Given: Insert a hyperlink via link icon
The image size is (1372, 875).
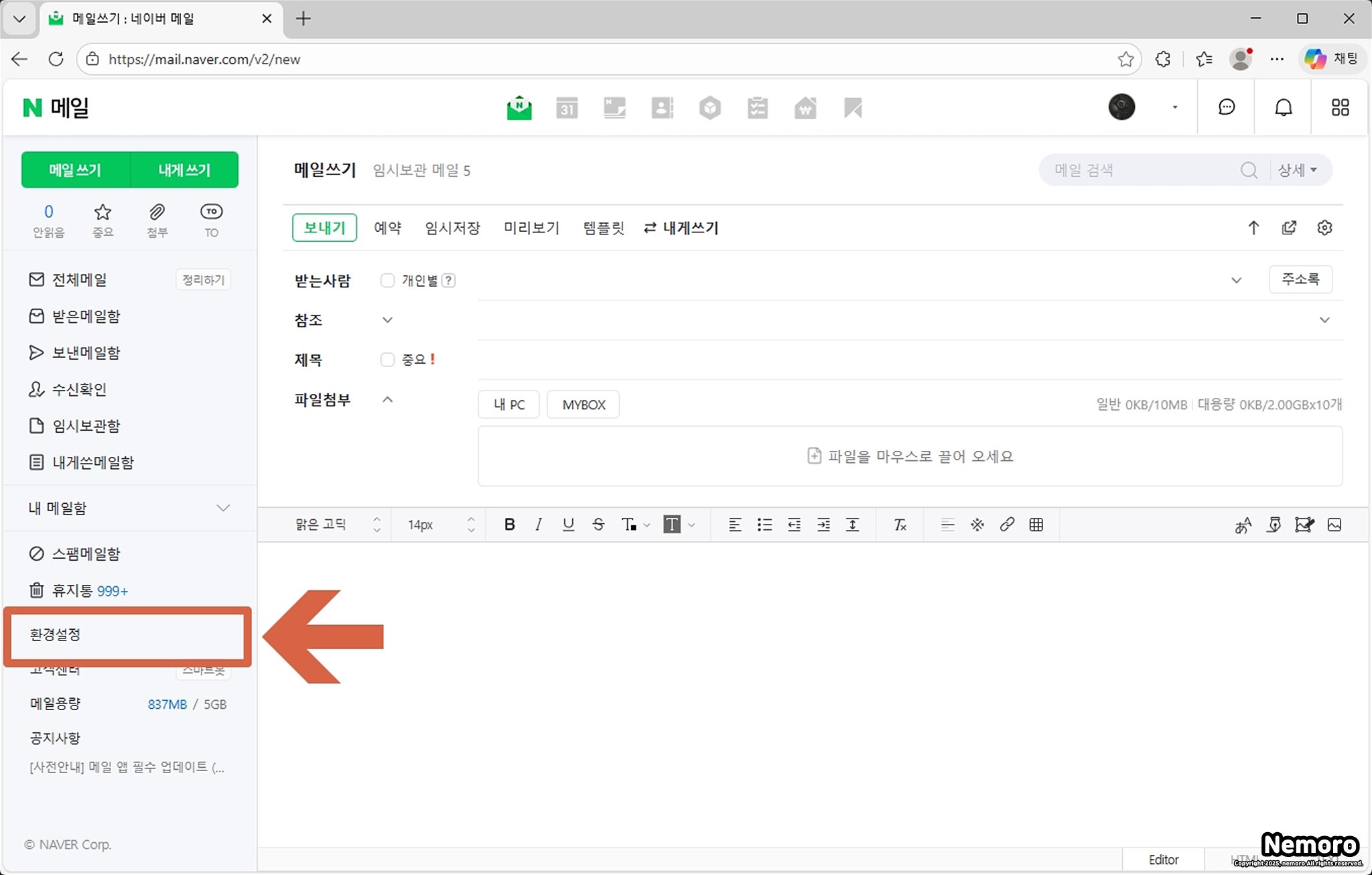Looking at the screenshot, I should click(x=1006, y=525).
